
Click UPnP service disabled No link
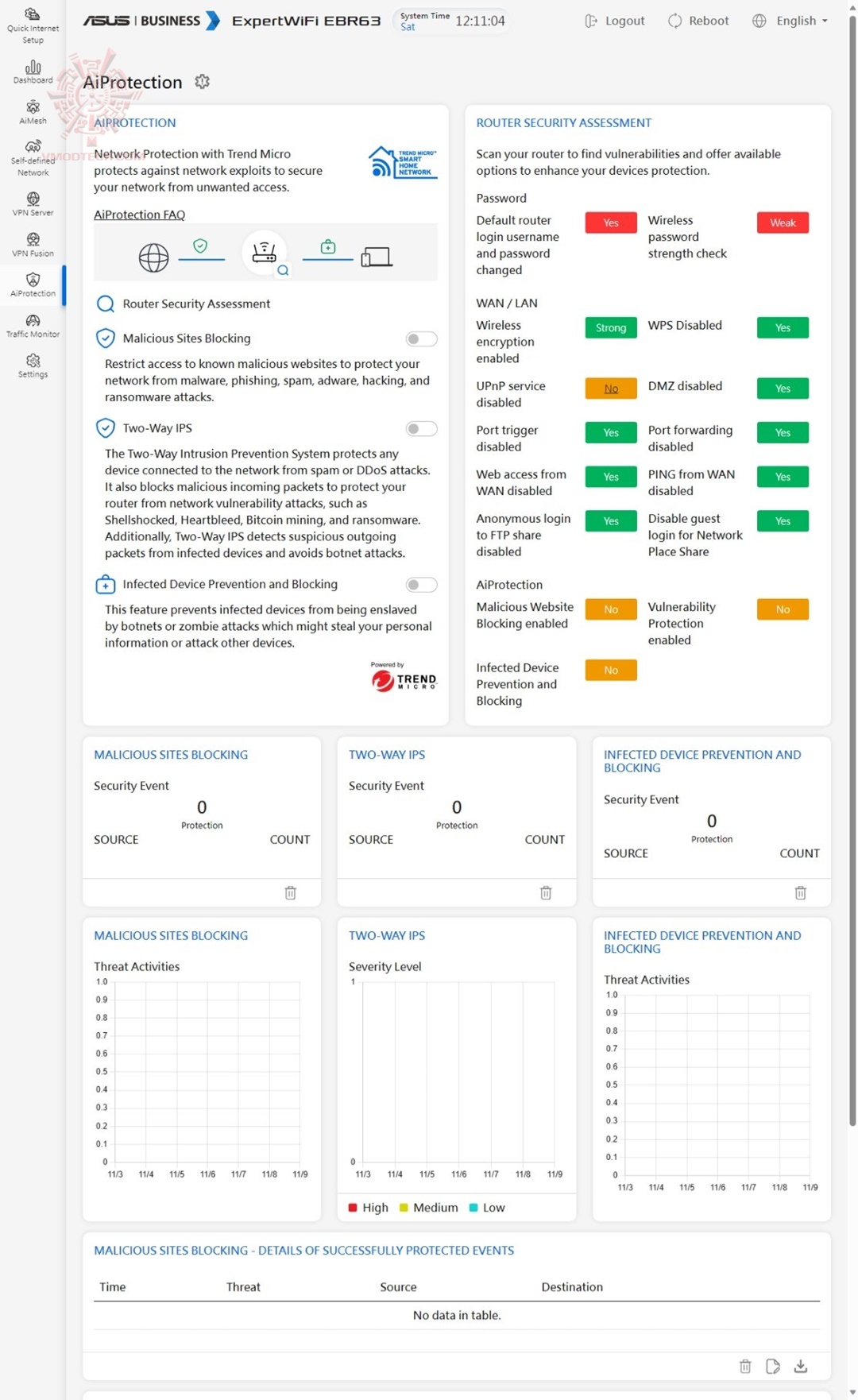611,389
